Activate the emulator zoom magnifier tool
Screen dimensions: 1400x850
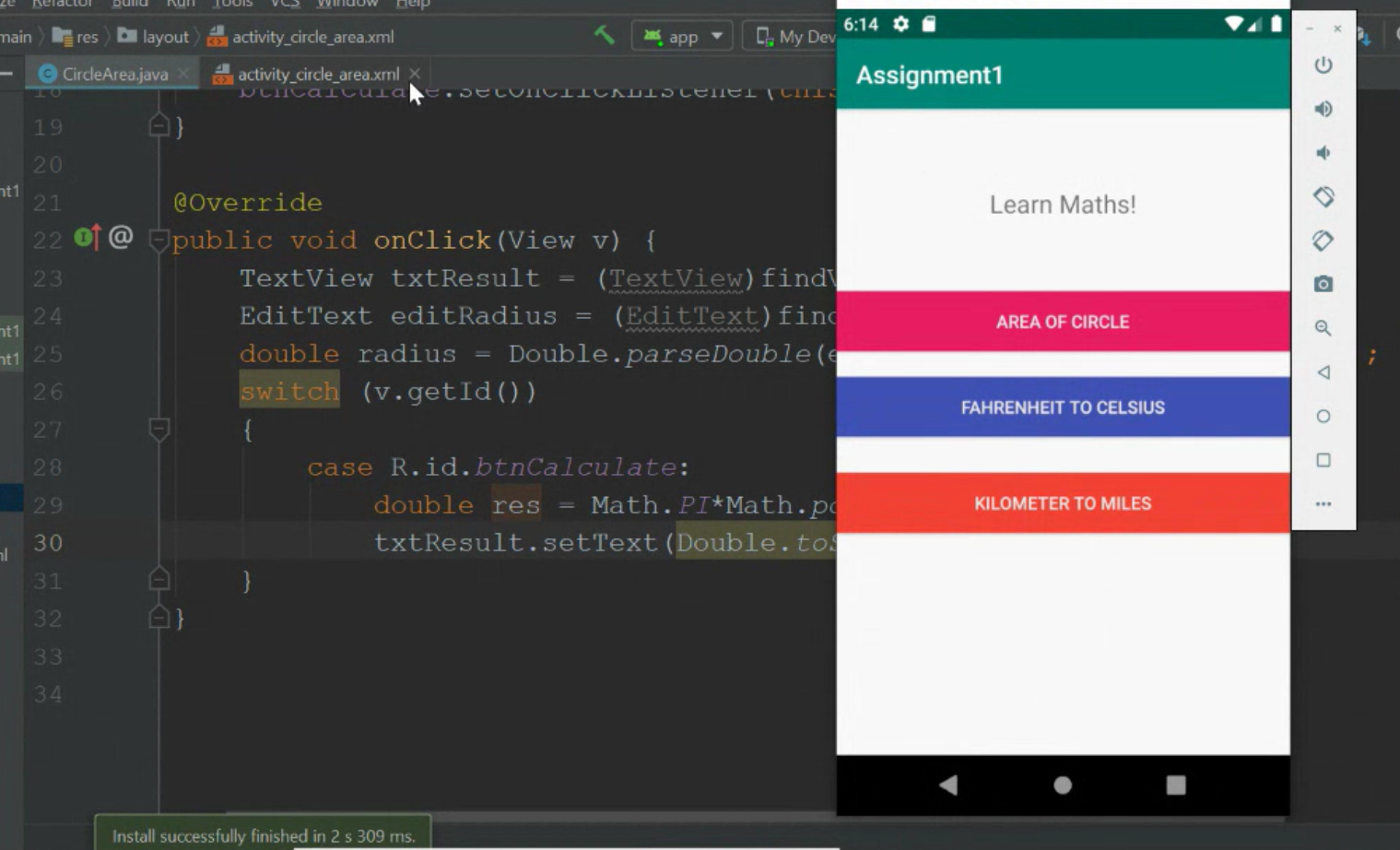pos(1324,328)
